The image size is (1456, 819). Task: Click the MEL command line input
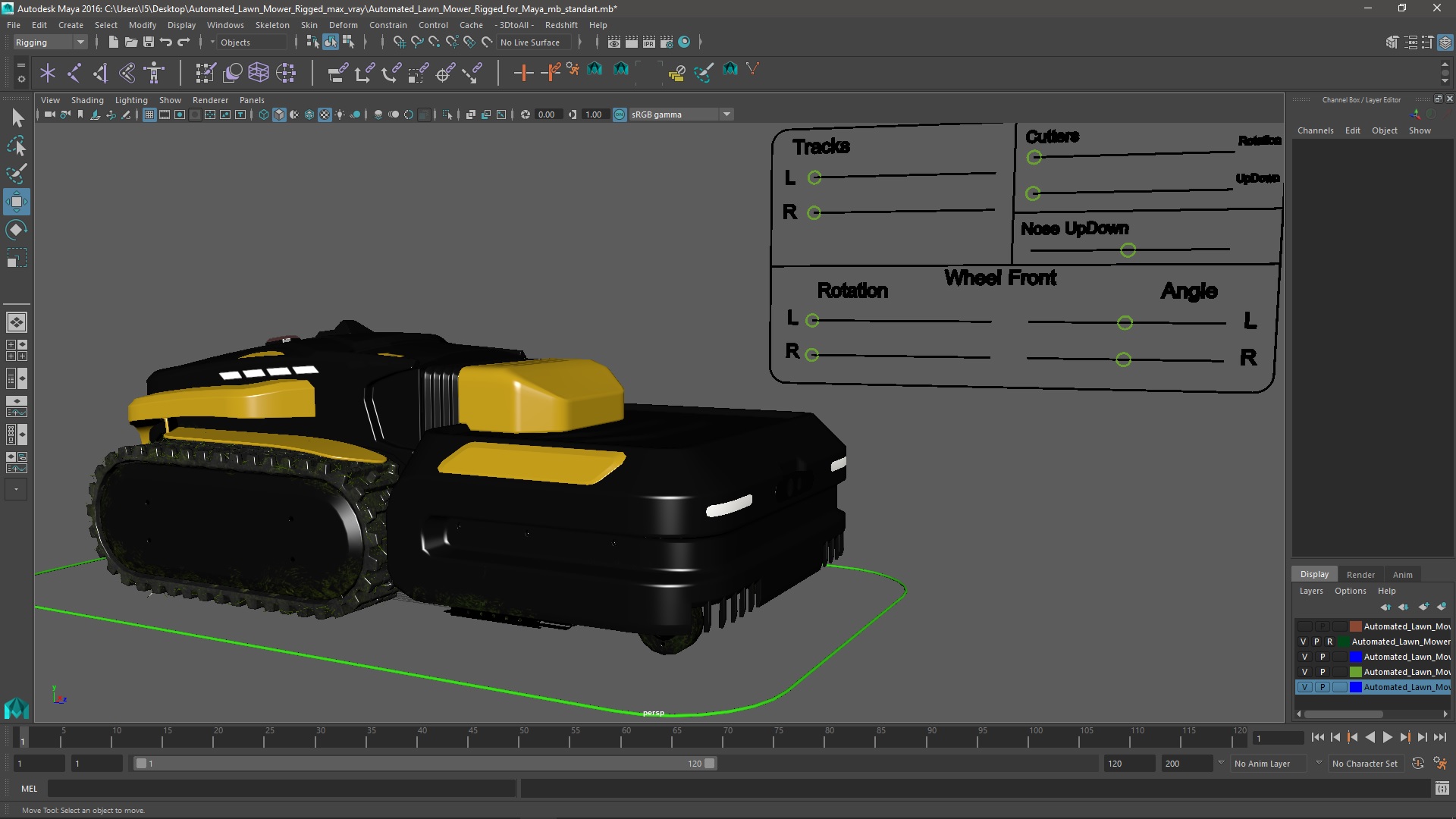281,789
